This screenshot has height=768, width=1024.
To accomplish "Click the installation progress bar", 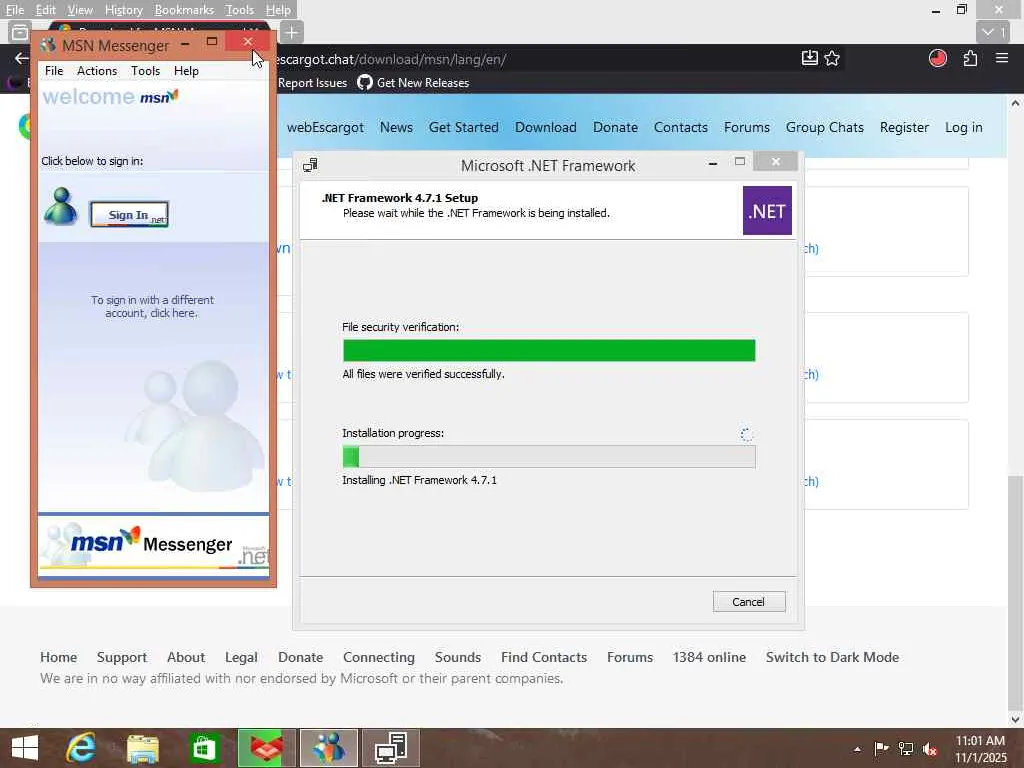I will tap(549, 456).
